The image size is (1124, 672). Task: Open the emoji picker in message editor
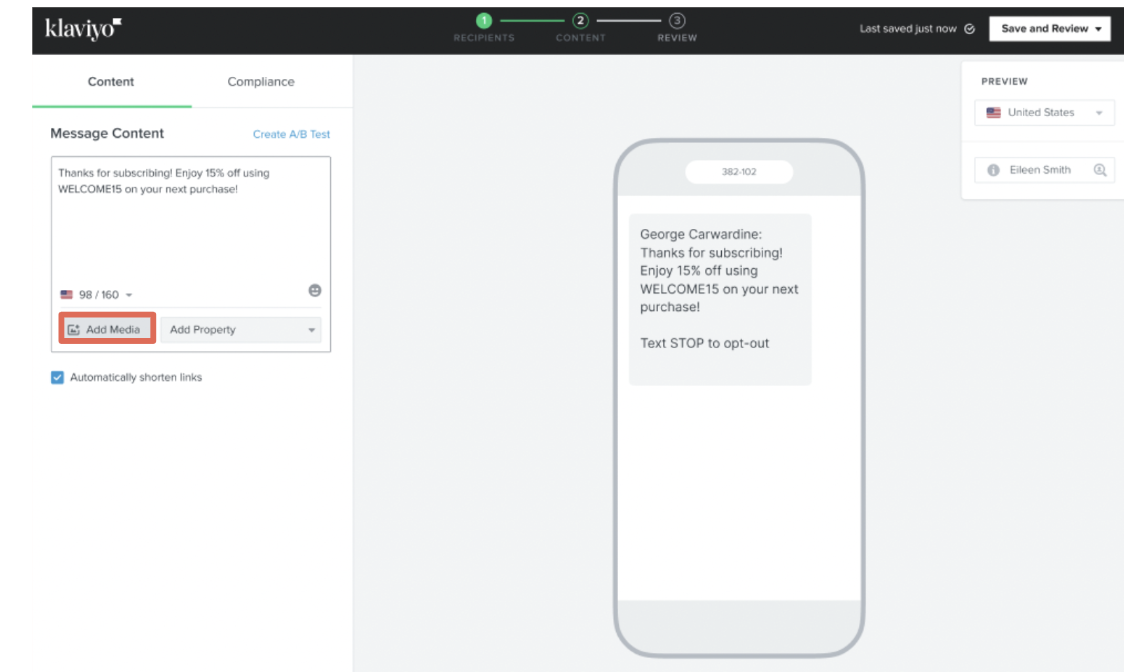pyautogui.click(x=314, y=291)
